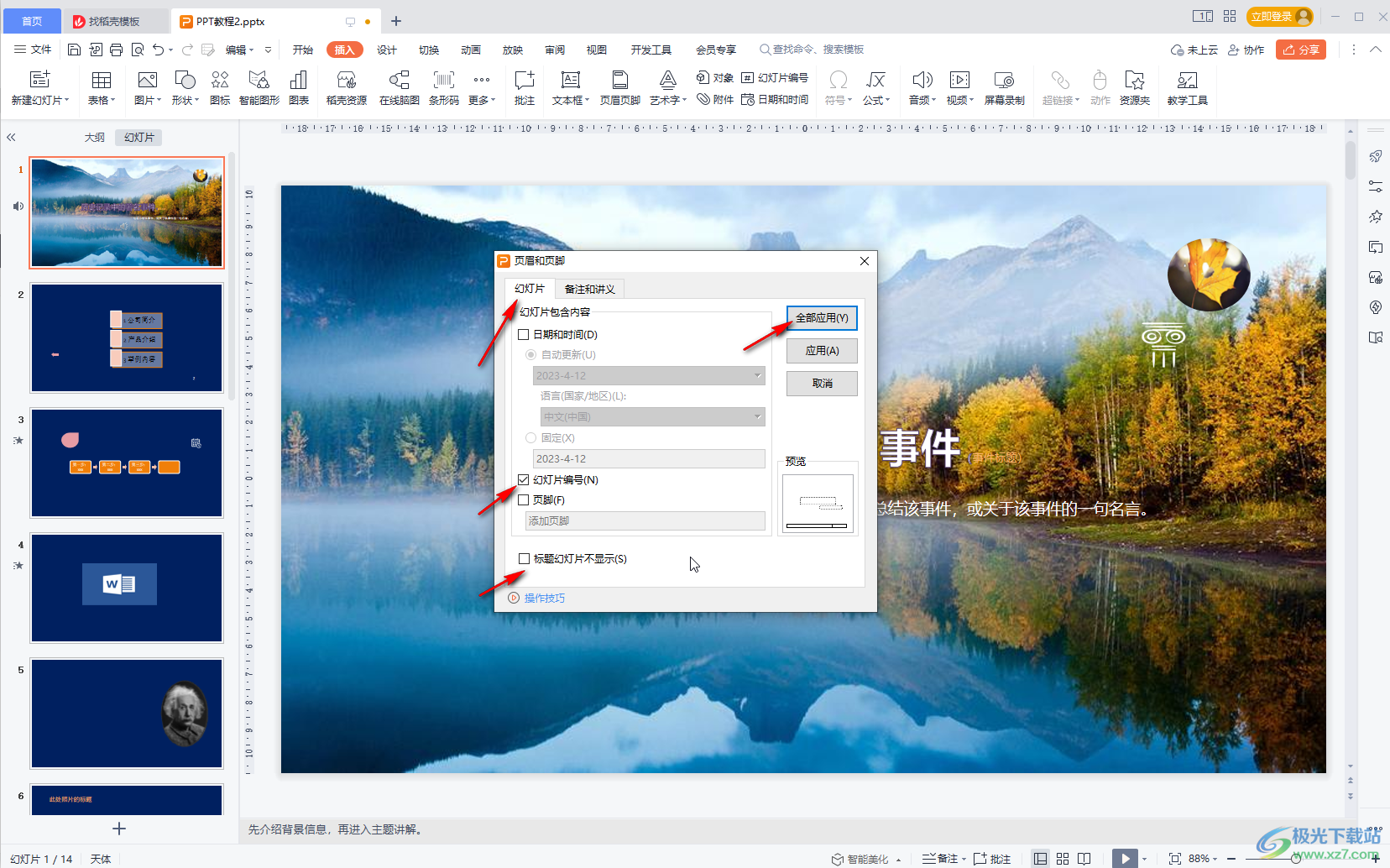Add a comment with 批注 ribbon icon
The width and height of the screenshot is (1390, 868).
[x=525, y=80]
